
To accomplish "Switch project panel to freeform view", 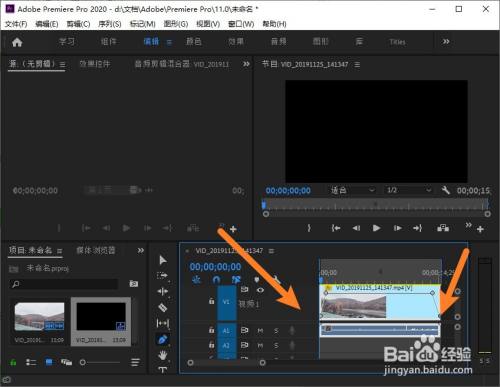I will tap(66, 362).
